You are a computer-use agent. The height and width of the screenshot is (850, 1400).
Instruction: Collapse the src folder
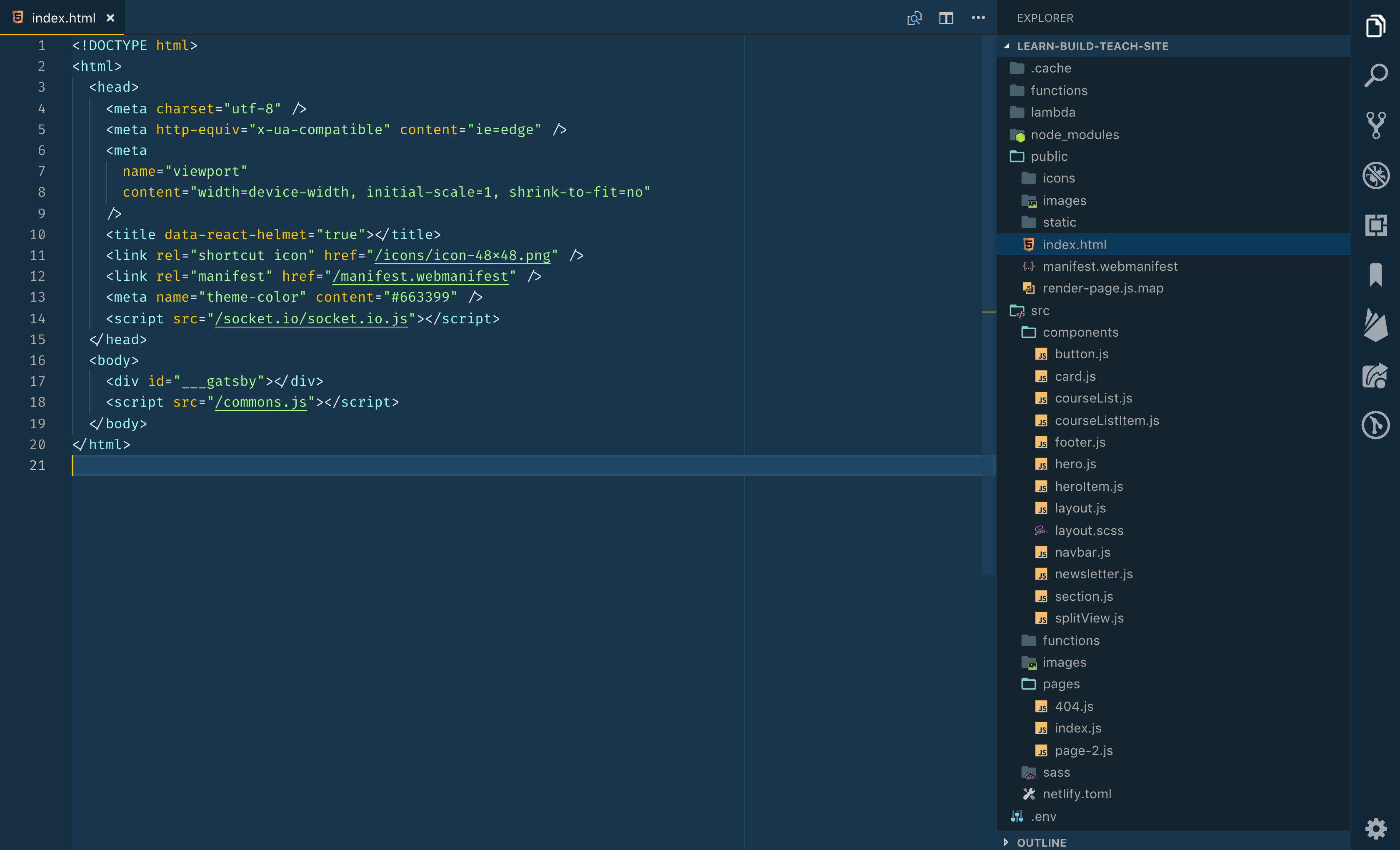(x=1173, y=310)
